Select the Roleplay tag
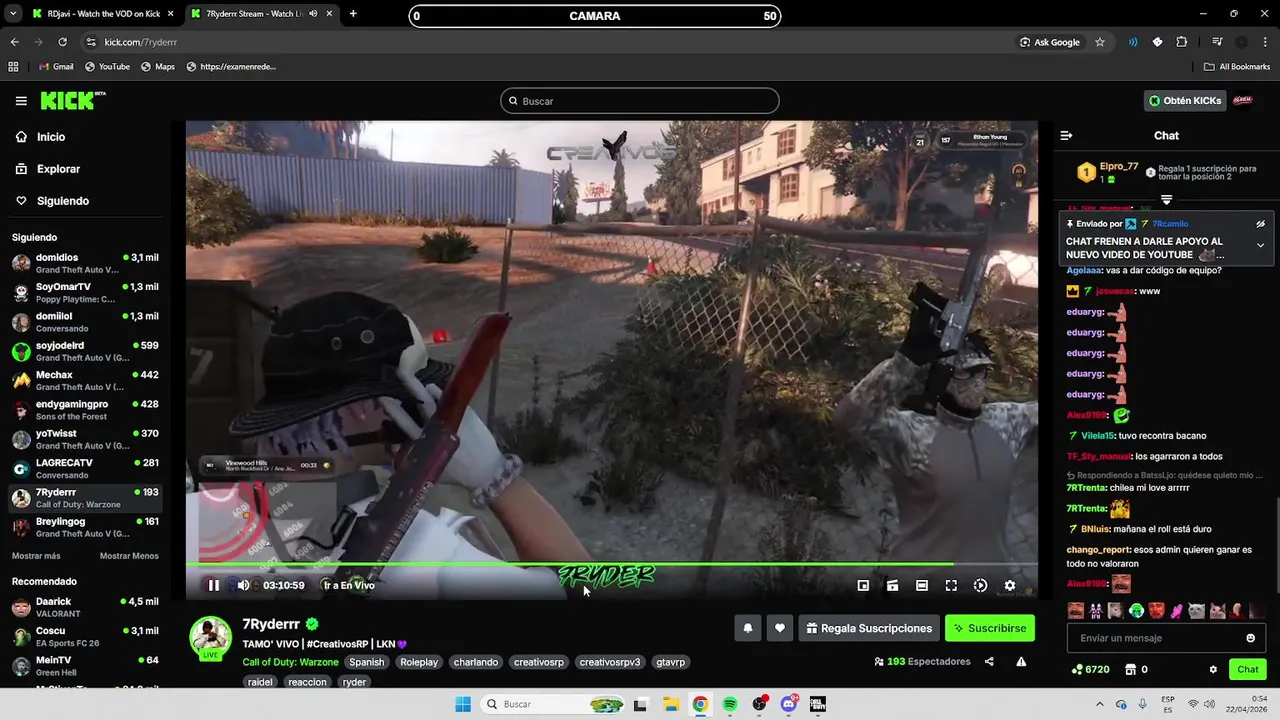Screen dimensions: 1280x720 pos(419,662)
